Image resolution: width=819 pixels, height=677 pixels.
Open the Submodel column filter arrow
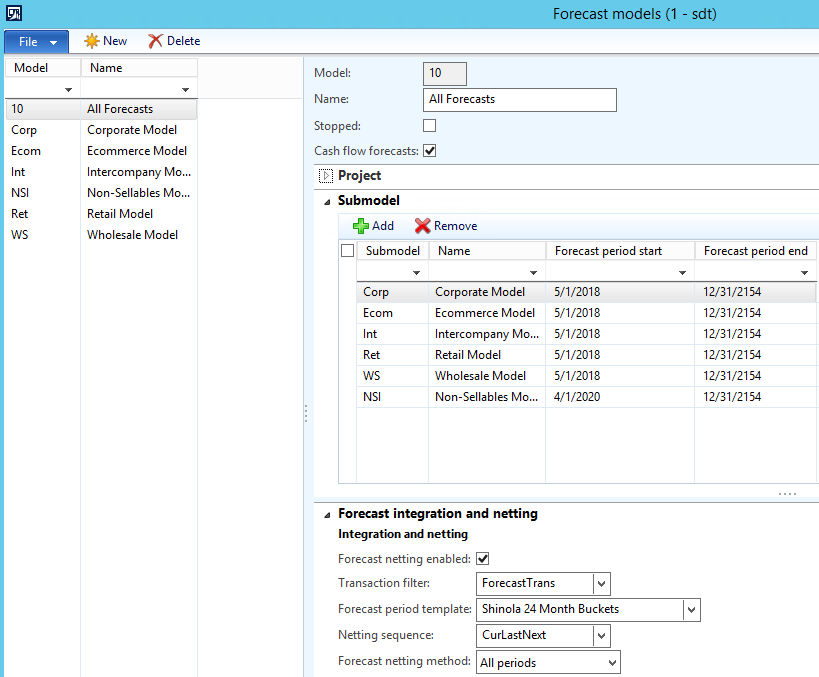point(416,272)
